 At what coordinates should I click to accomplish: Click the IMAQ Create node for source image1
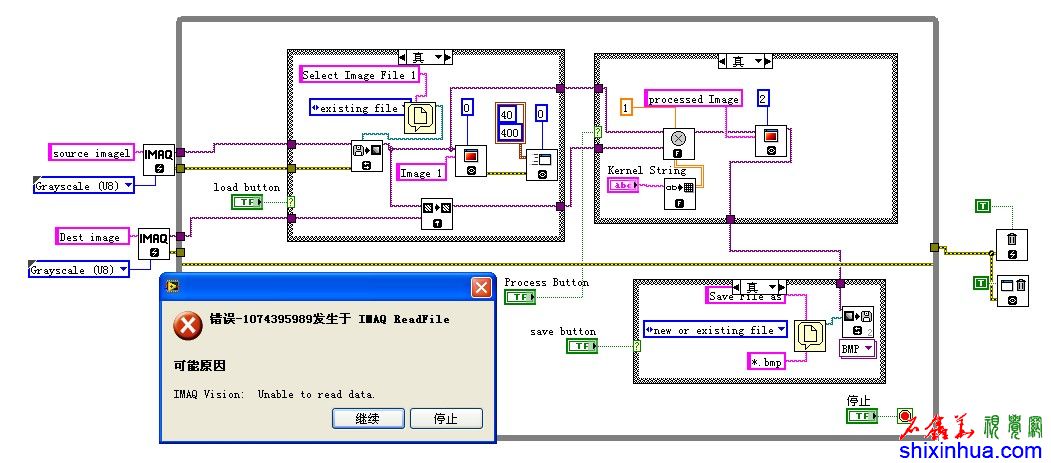tap(157, 157)
